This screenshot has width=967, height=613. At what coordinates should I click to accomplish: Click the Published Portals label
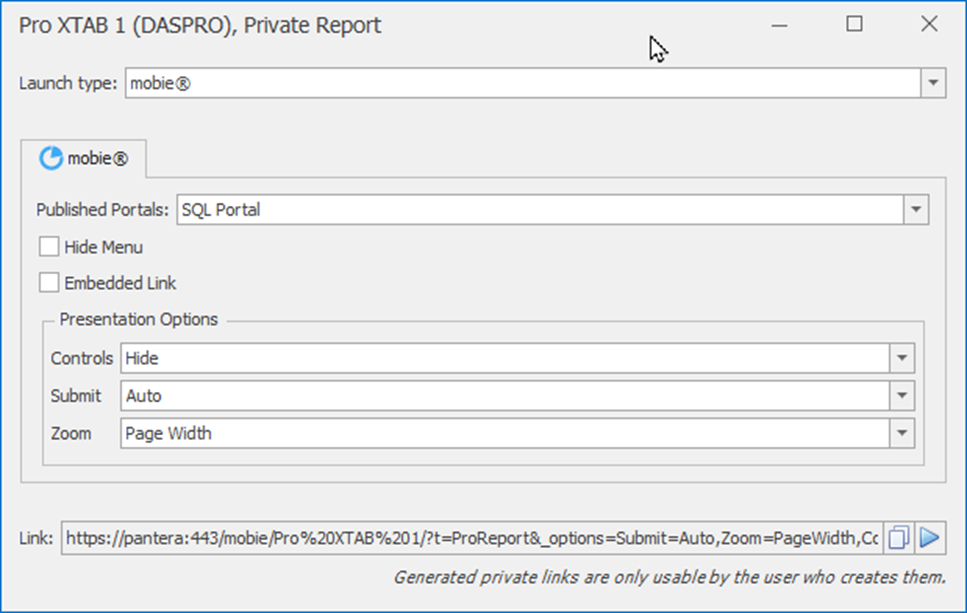coord(102,210)
